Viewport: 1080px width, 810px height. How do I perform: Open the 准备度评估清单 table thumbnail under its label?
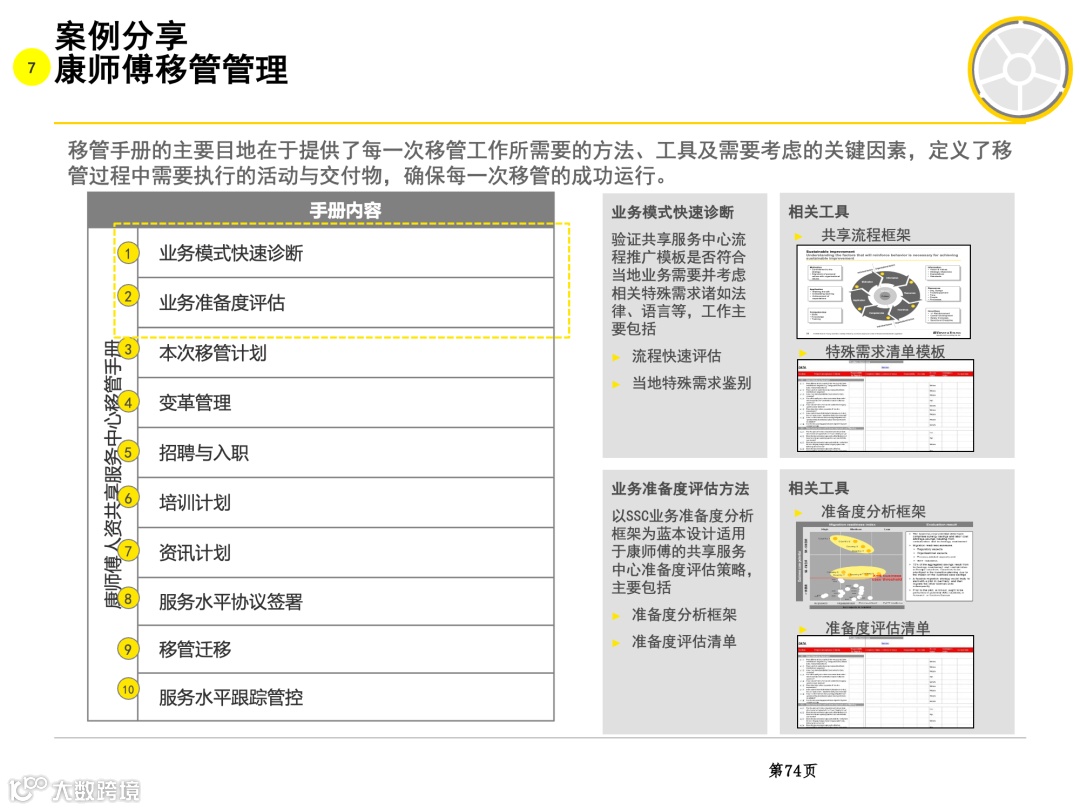(x=885, y=682)
